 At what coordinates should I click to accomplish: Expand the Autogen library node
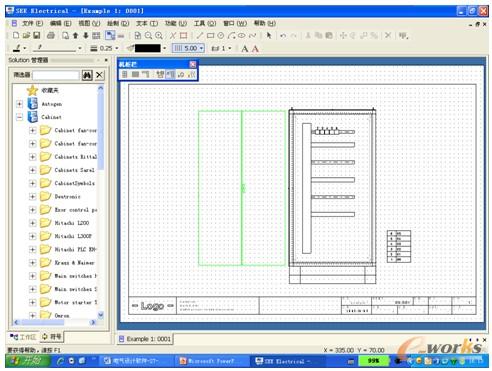(19, 104)
